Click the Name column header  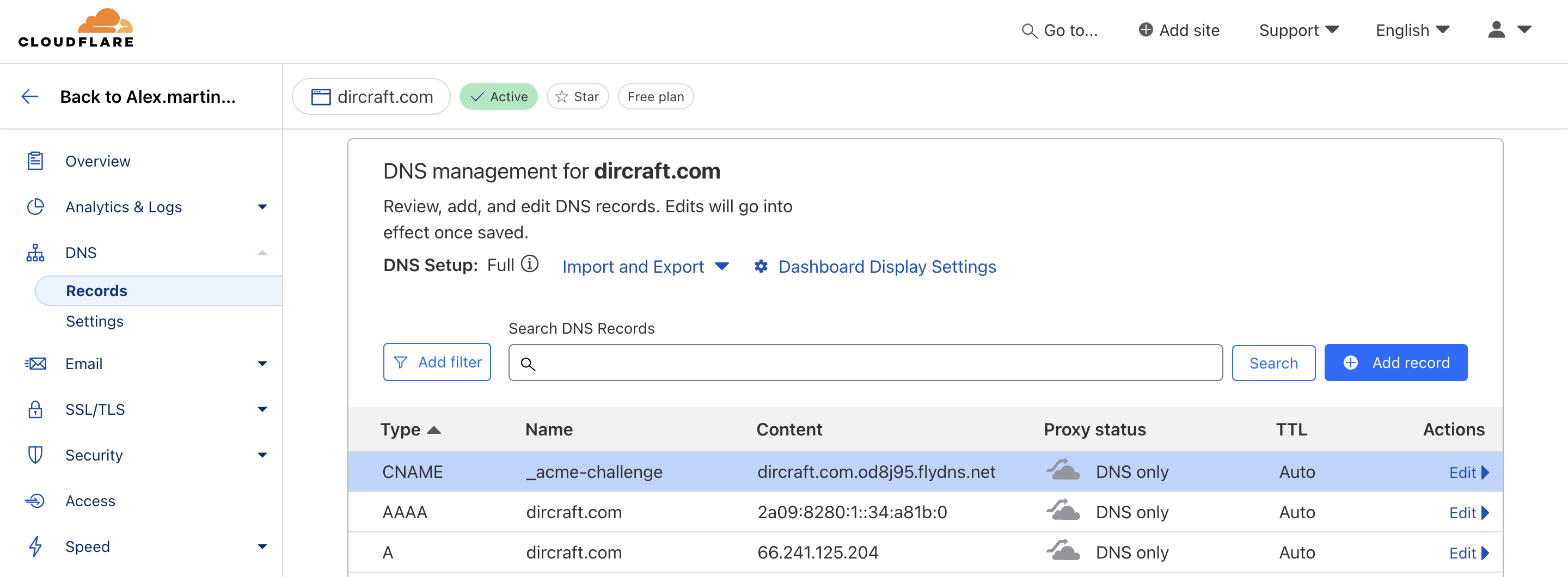pyautogui.click(x=548, y=429)
